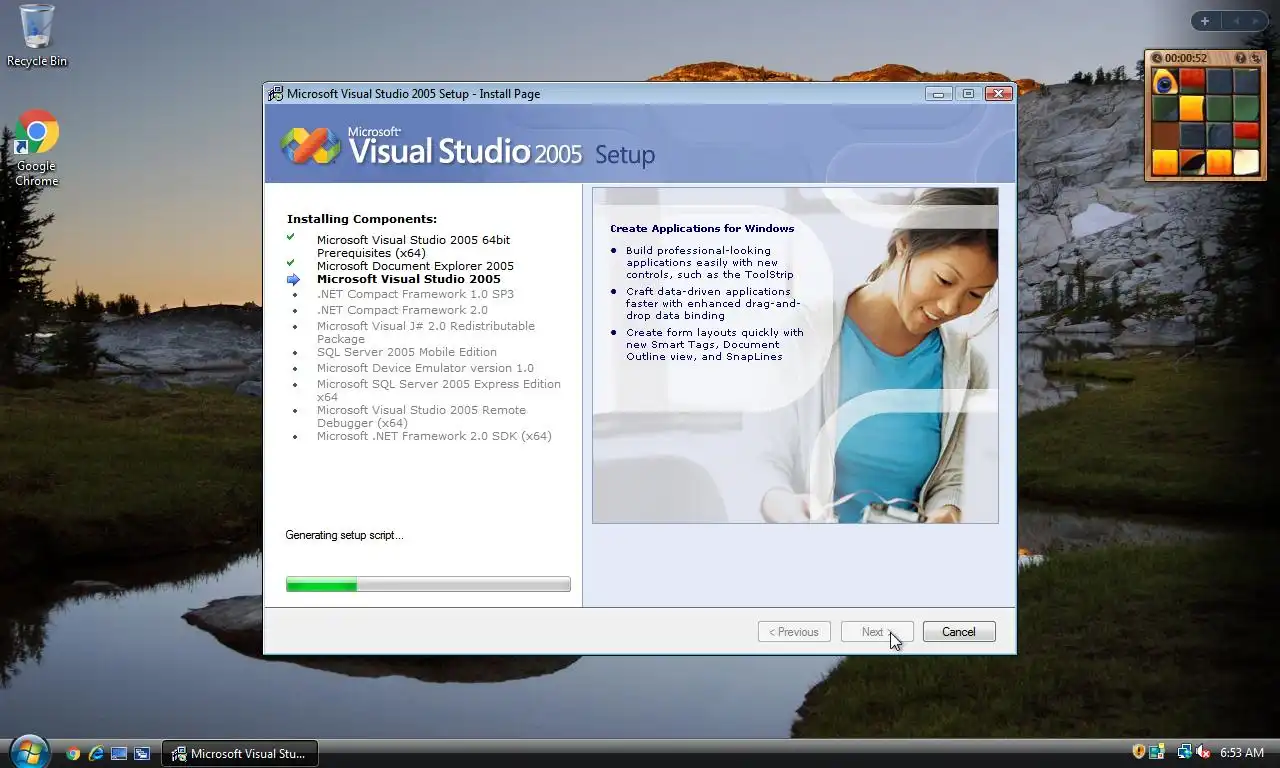Click the 'Installing Components:' heading
The width and height of the screenshot is (1280, 768).
362,219
